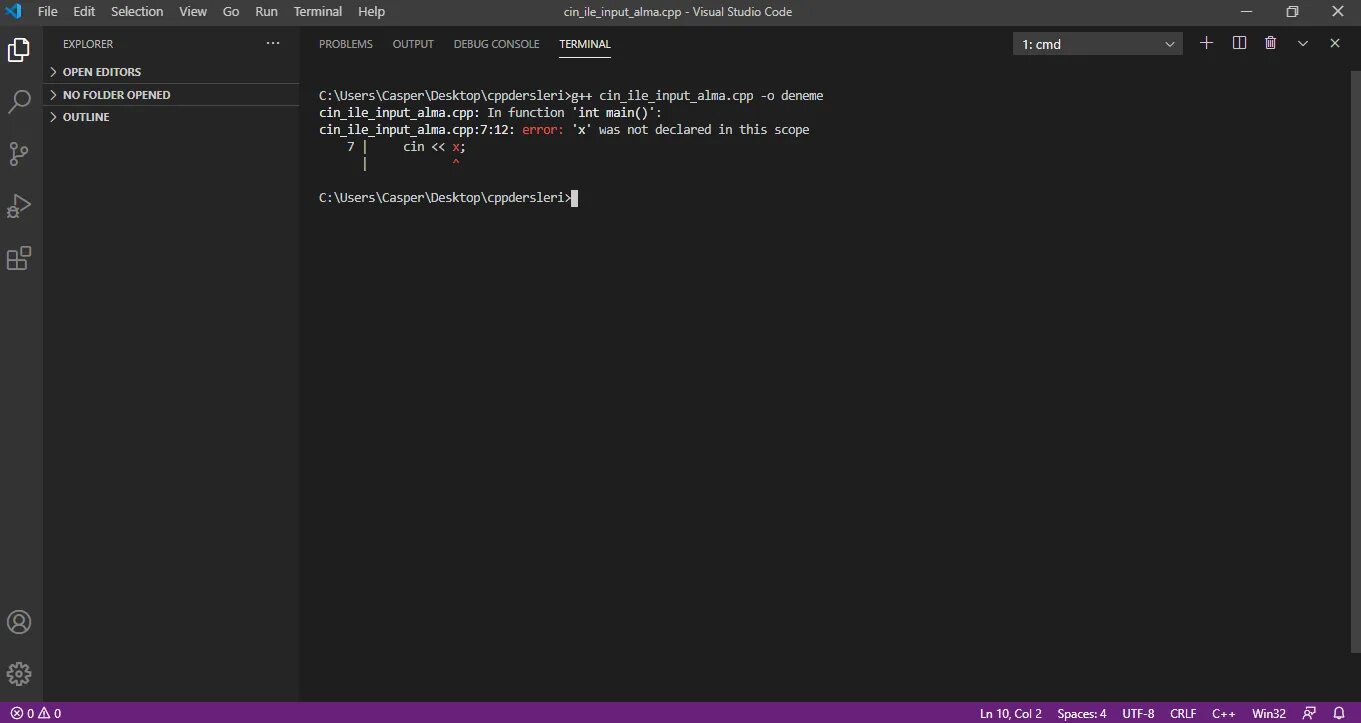Click the g++ compile command text
The image size is (1361, 723).
click(697, 96)
